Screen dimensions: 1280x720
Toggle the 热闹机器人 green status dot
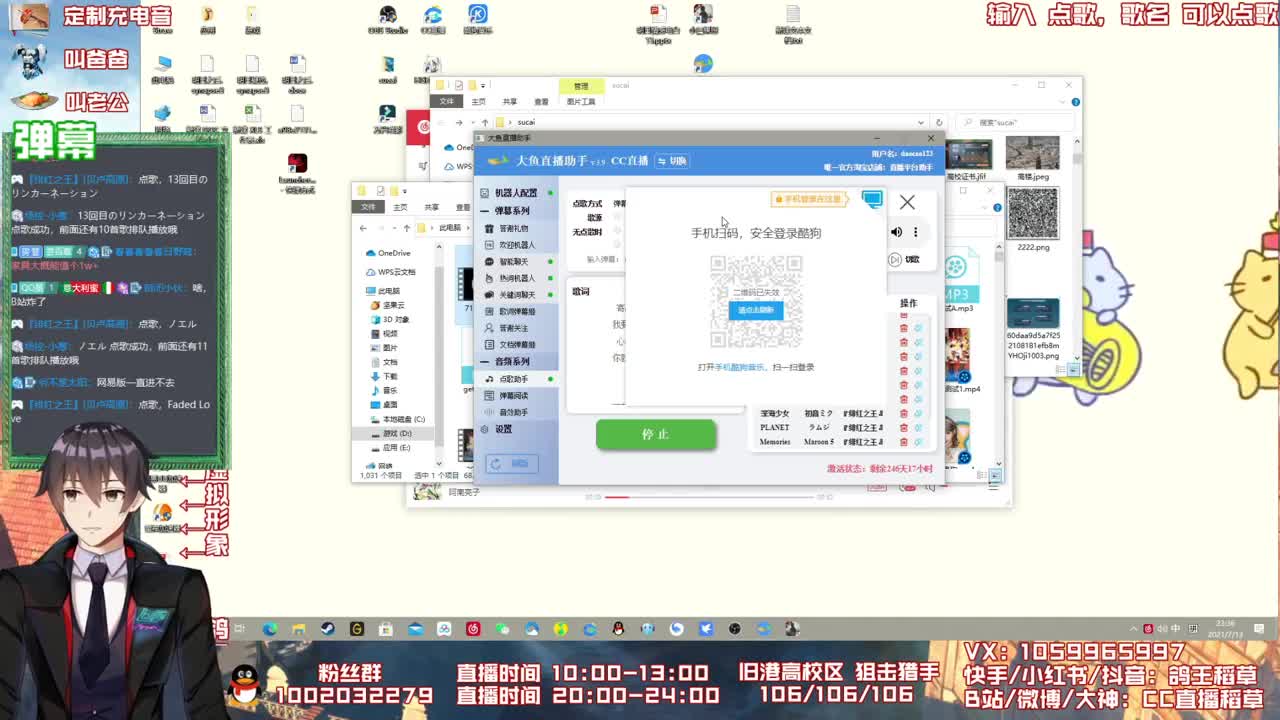point(550,278)
